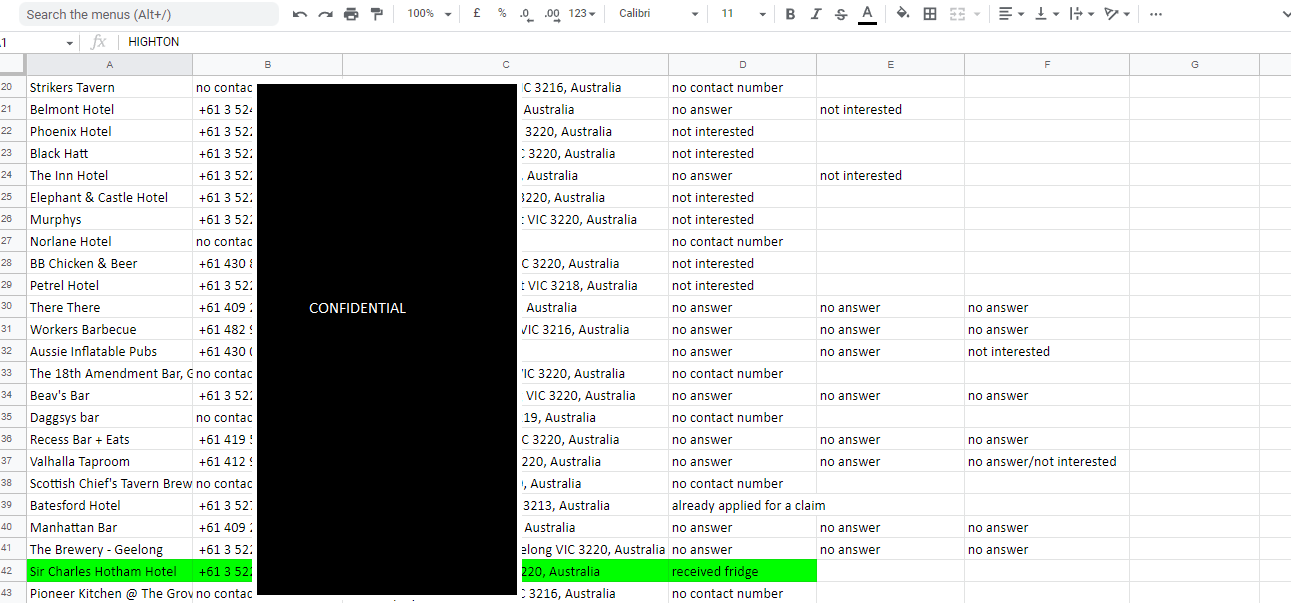Click the 'no answer/not interested' cell
Screen dimensions: 1291x603
pyautogui.click(x=1047, y=461)
